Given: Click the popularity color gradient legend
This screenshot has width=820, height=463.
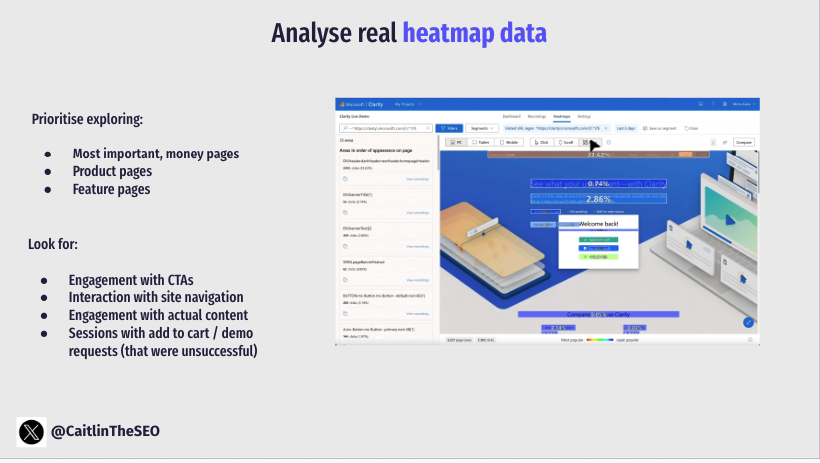Looking at the screenshot, I should (x=599, y=340).
